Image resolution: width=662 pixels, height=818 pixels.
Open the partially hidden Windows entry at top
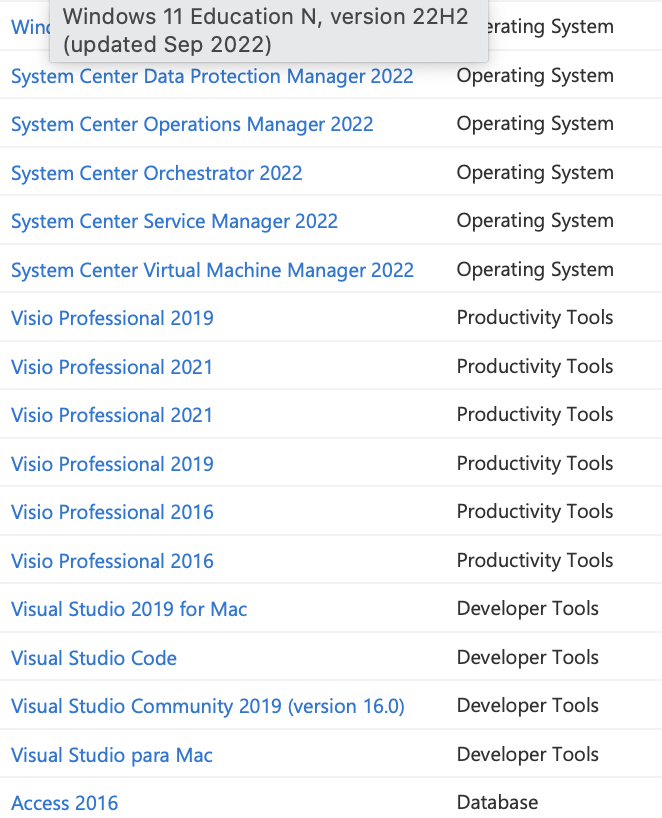point(25,27)
